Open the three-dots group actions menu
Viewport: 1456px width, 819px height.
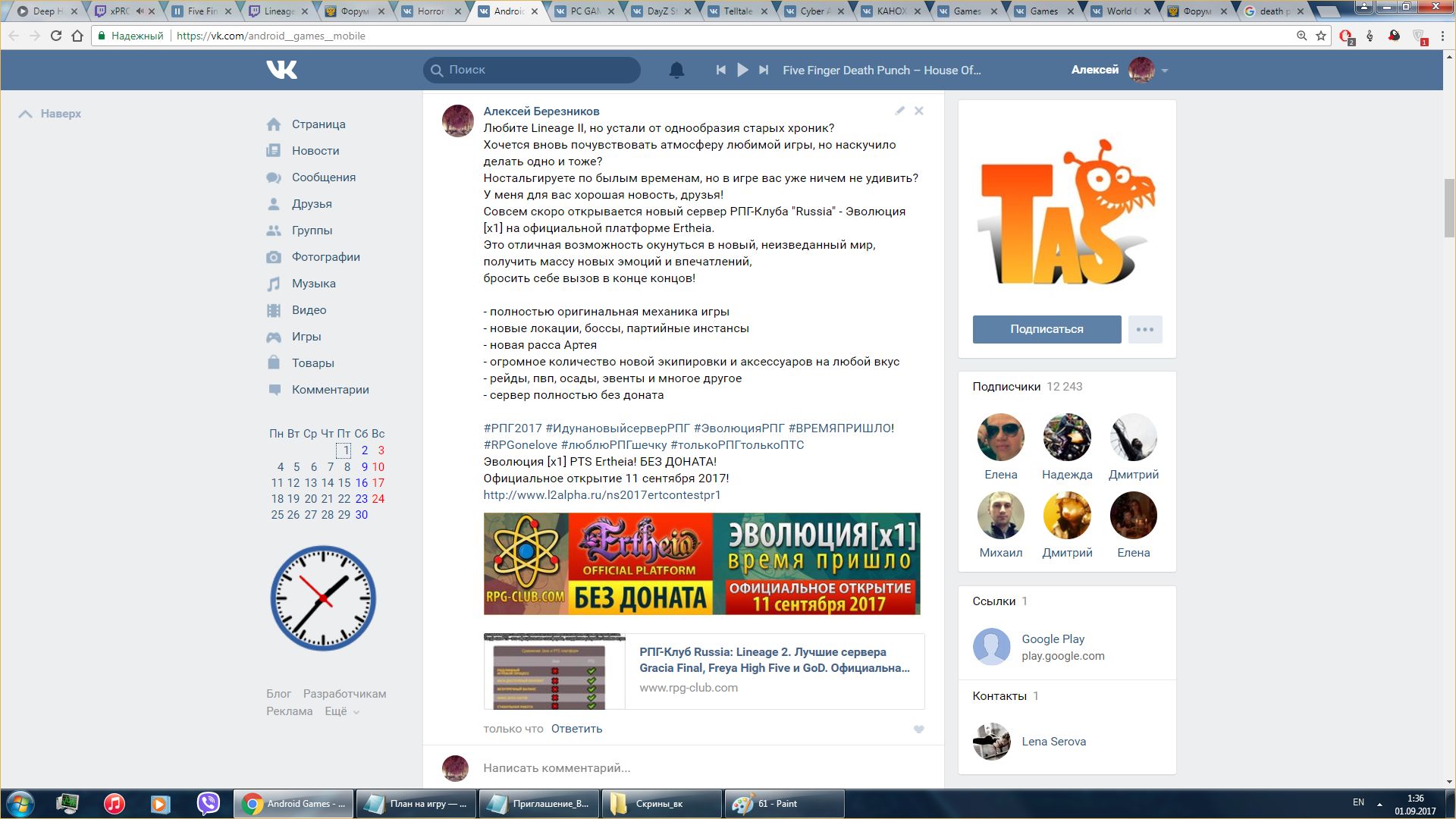point(1145,329)
